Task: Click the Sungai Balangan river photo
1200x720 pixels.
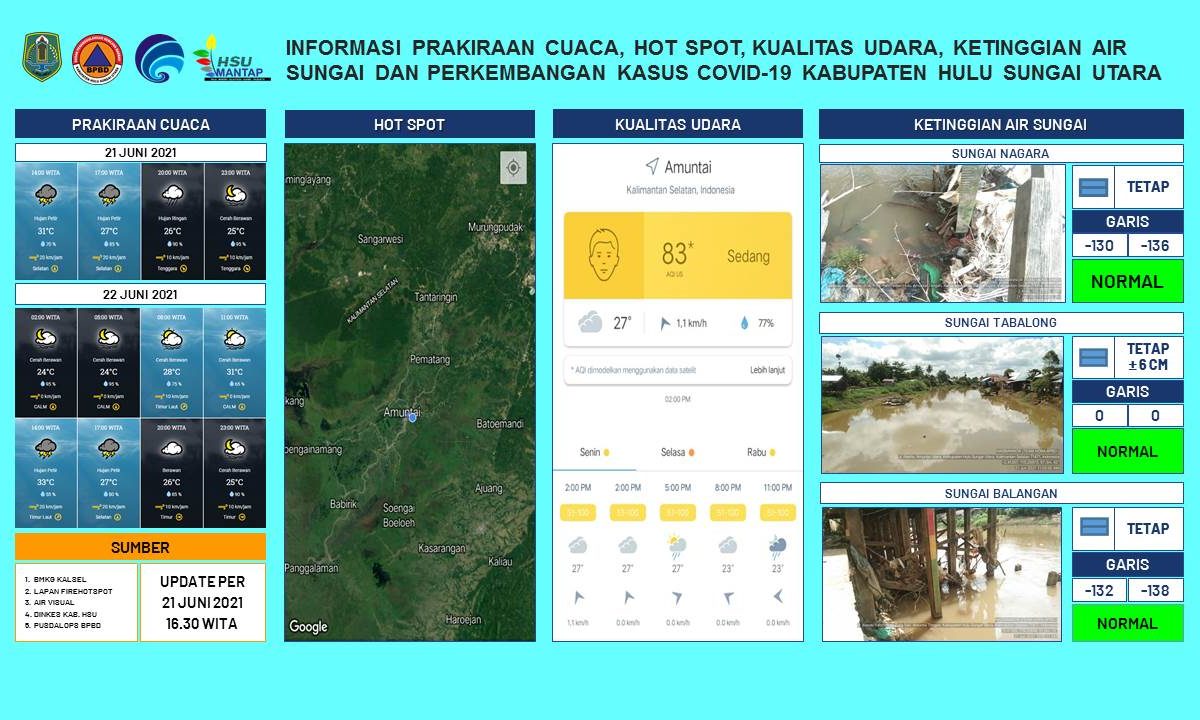Action: point(942,574)
